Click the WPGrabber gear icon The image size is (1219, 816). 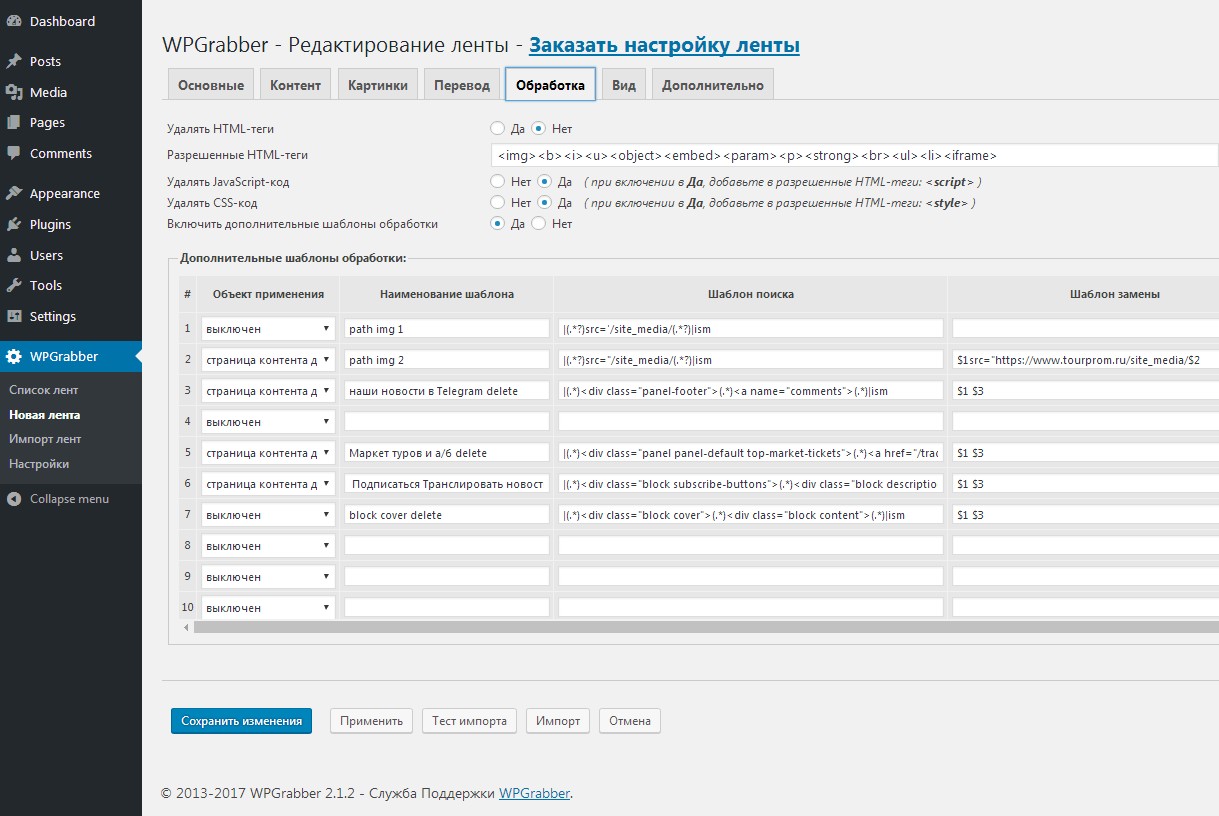[14, 356]
